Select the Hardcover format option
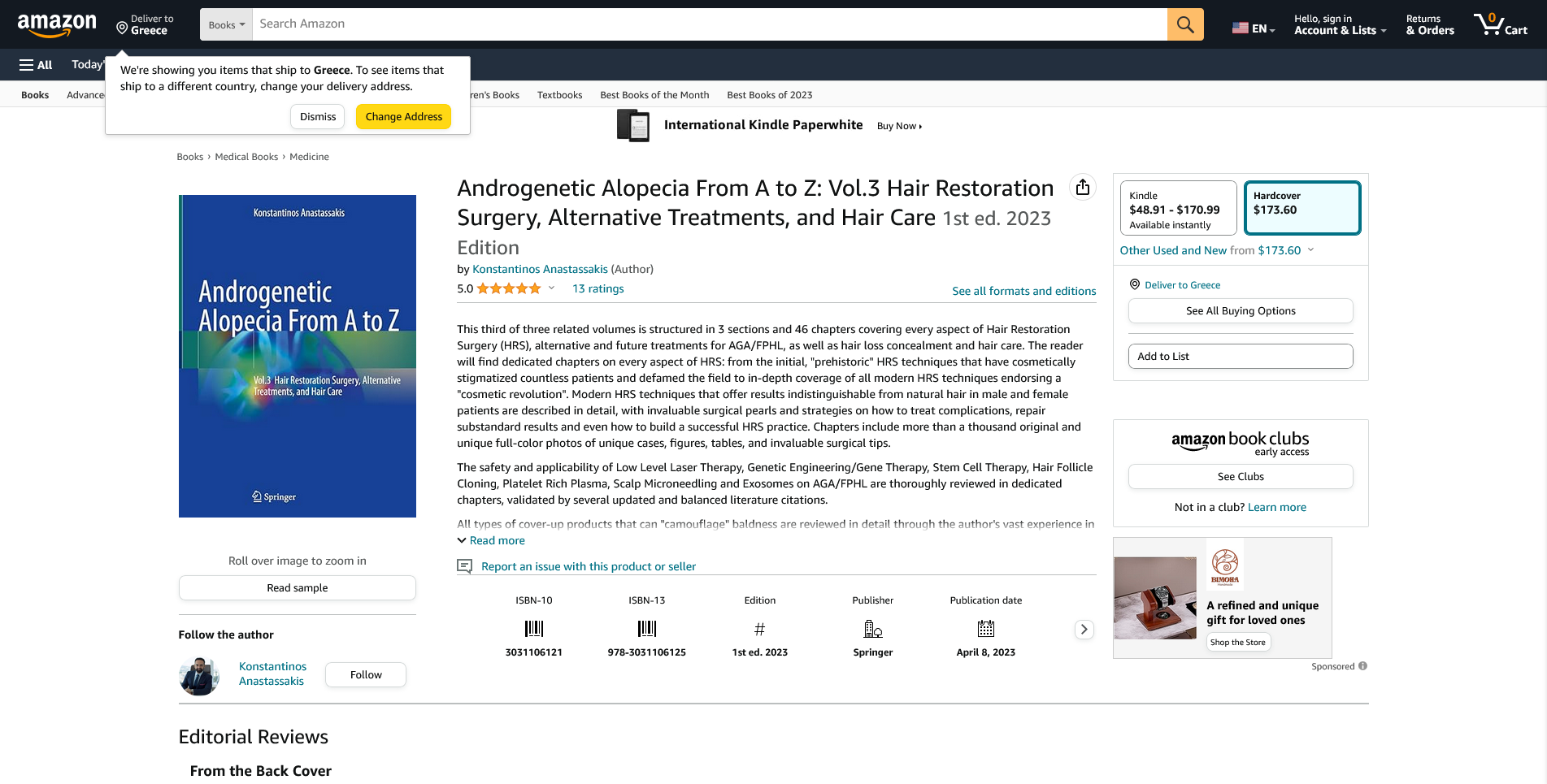 (x=1301, y=209)
